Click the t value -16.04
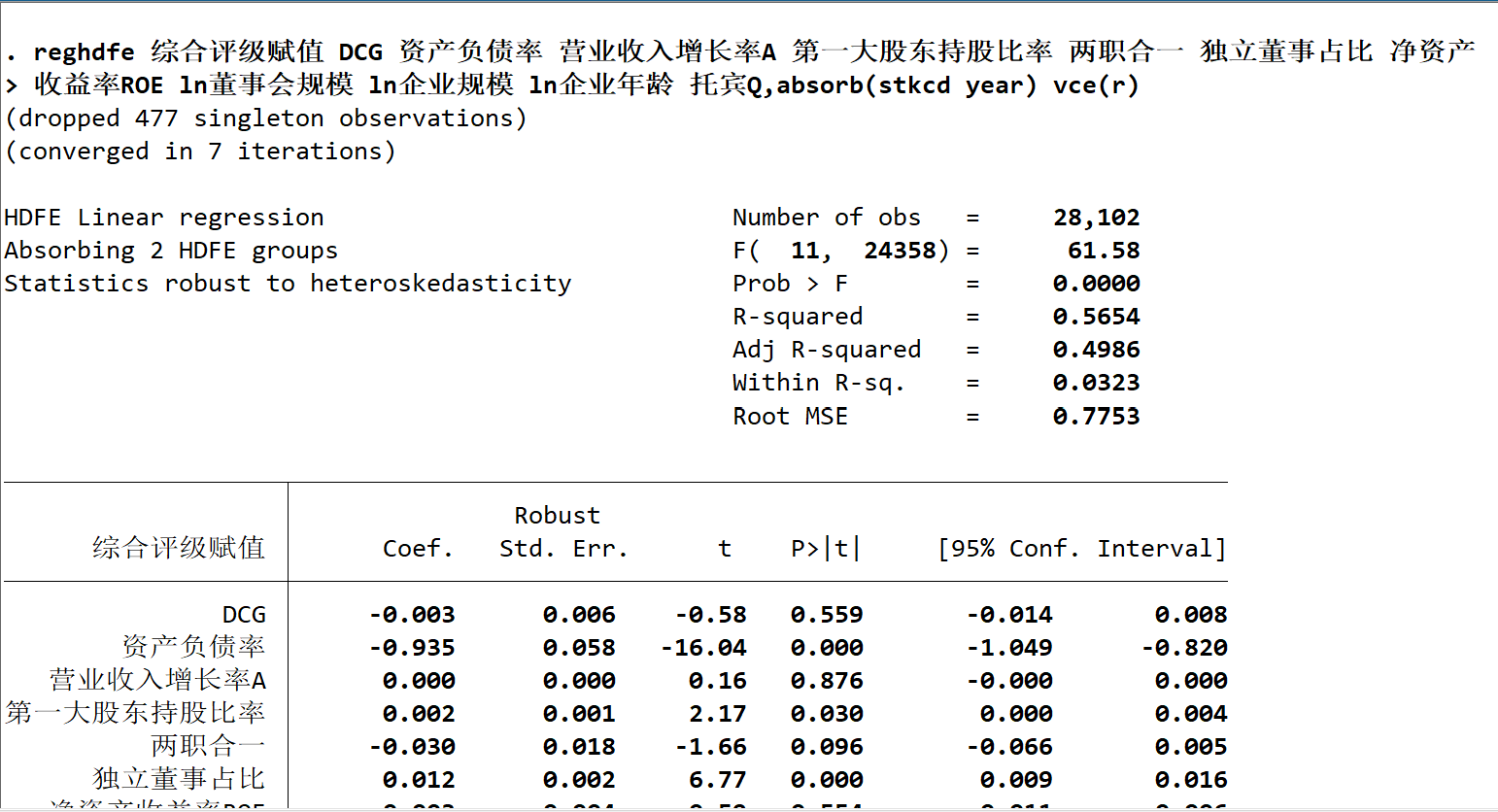1498x812 pixels. tap(703, 648)
